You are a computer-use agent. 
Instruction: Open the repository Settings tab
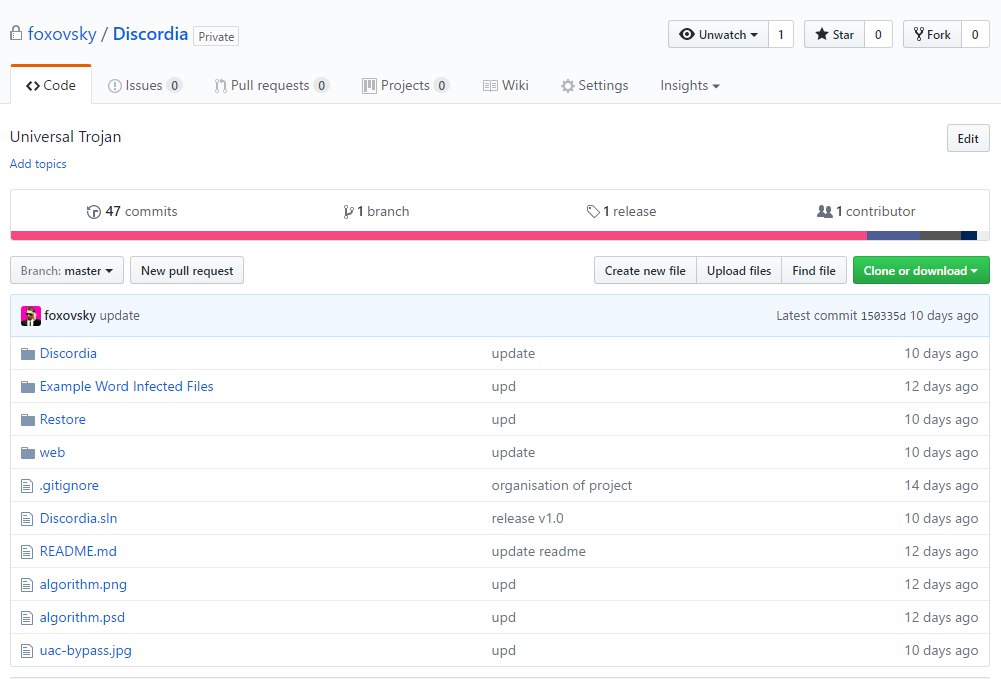[x=594, y=86]
